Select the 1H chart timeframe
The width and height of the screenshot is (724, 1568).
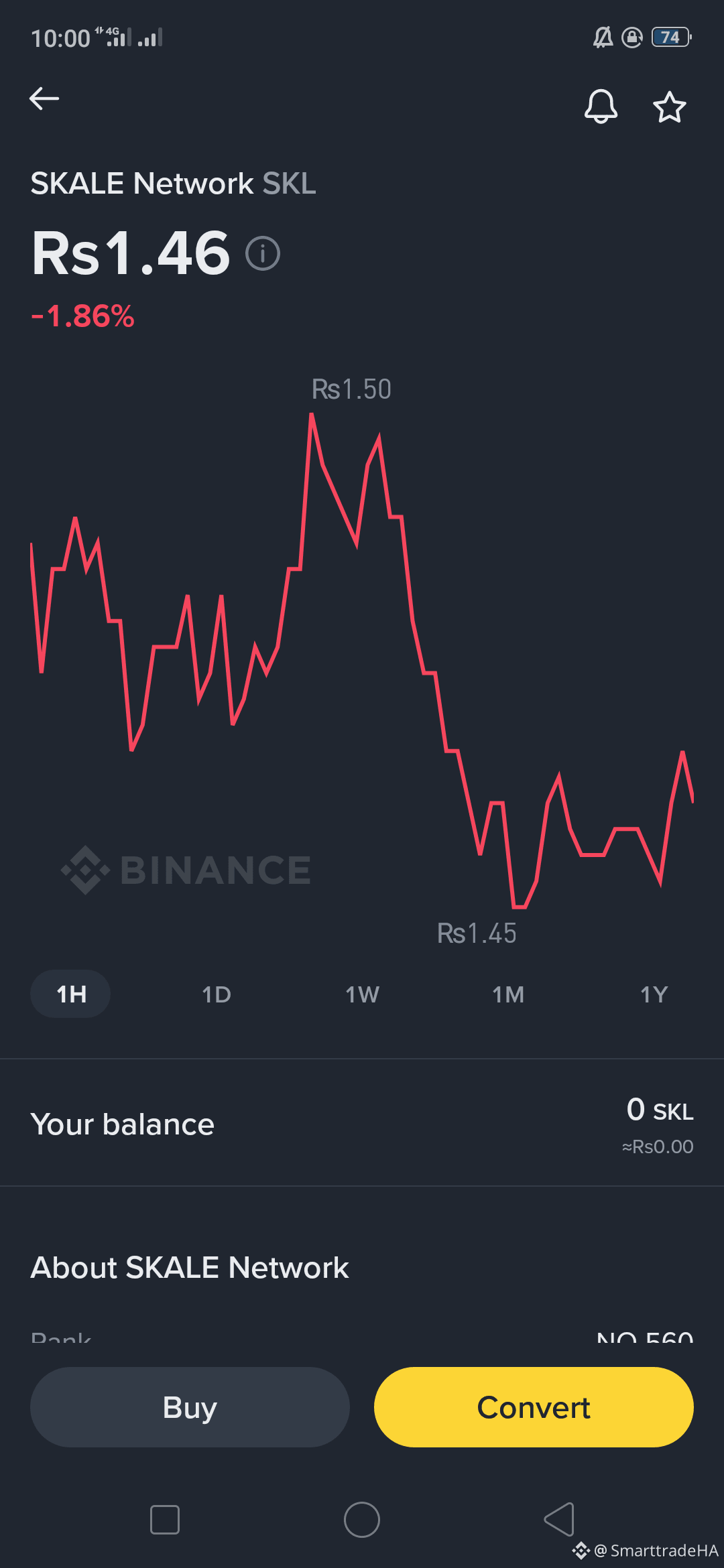[70, 994]
